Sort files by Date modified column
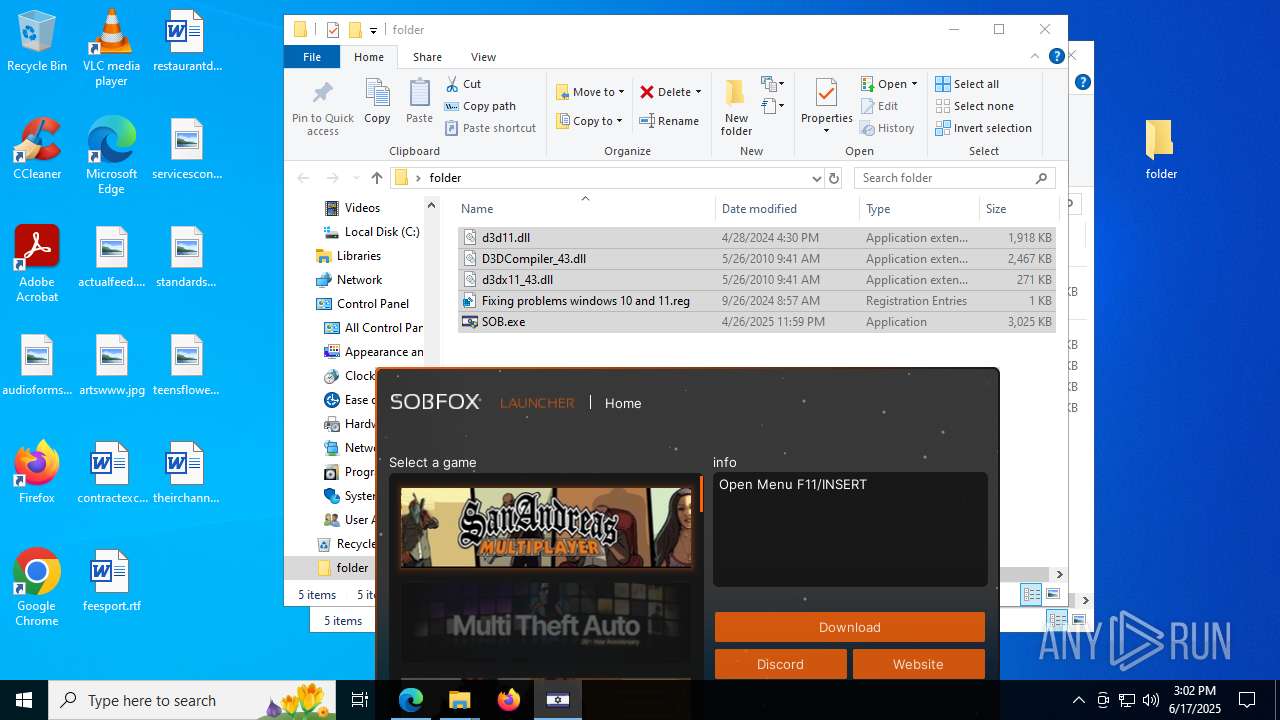This screenshot has height=720, width=1280. point(788,208)
